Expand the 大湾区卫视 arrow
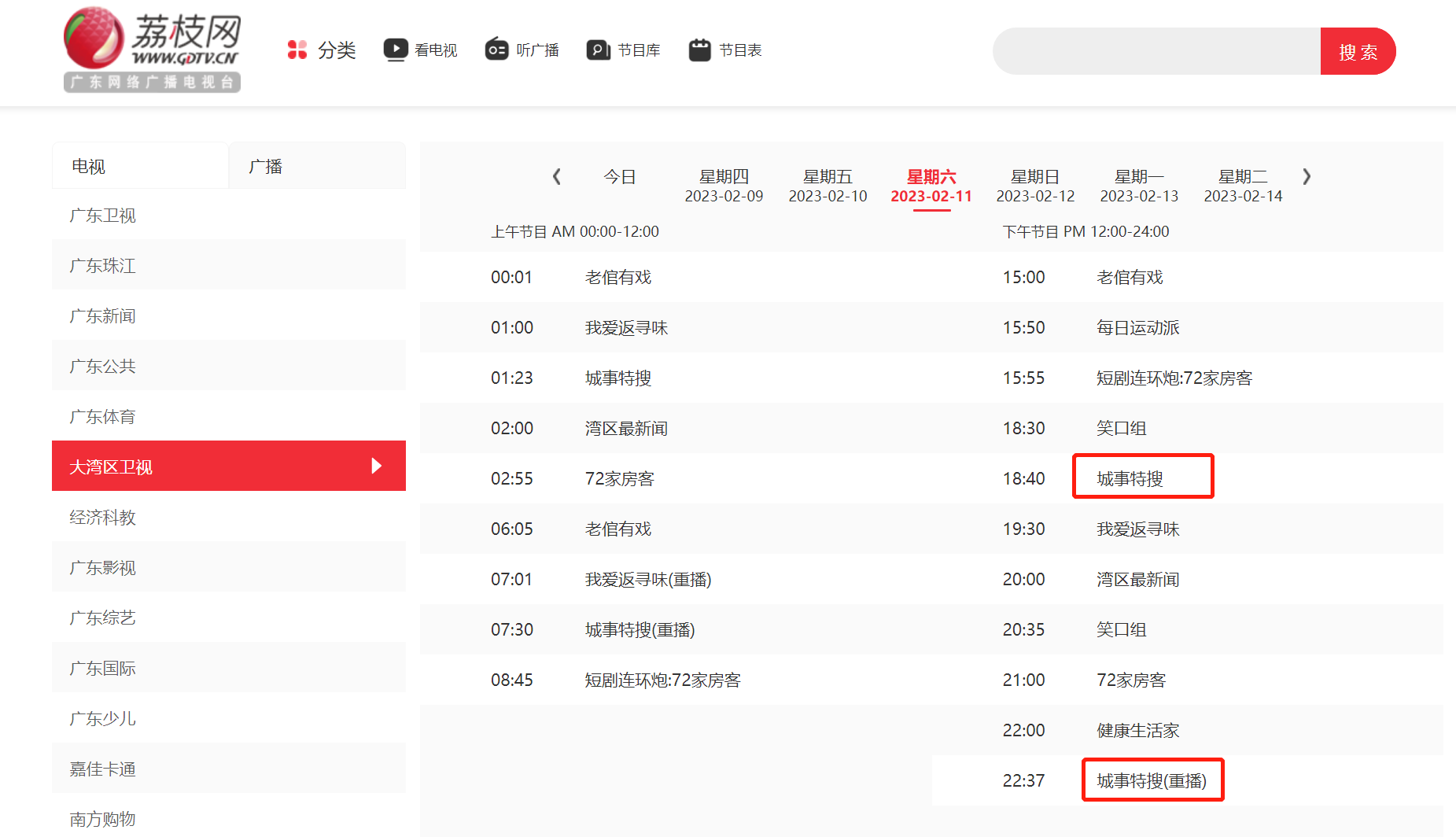The image size is (1456, 837). tap(376, 466)
